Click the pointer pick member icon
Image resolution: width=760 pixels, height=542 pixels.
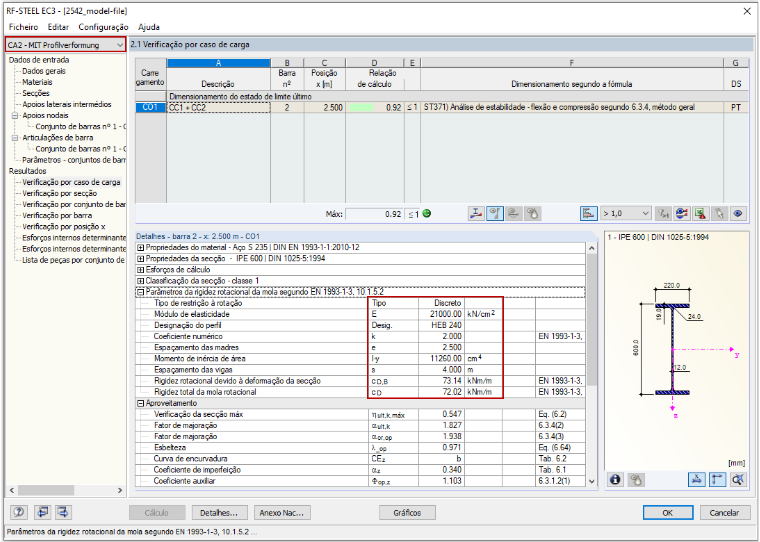(719, 213)
